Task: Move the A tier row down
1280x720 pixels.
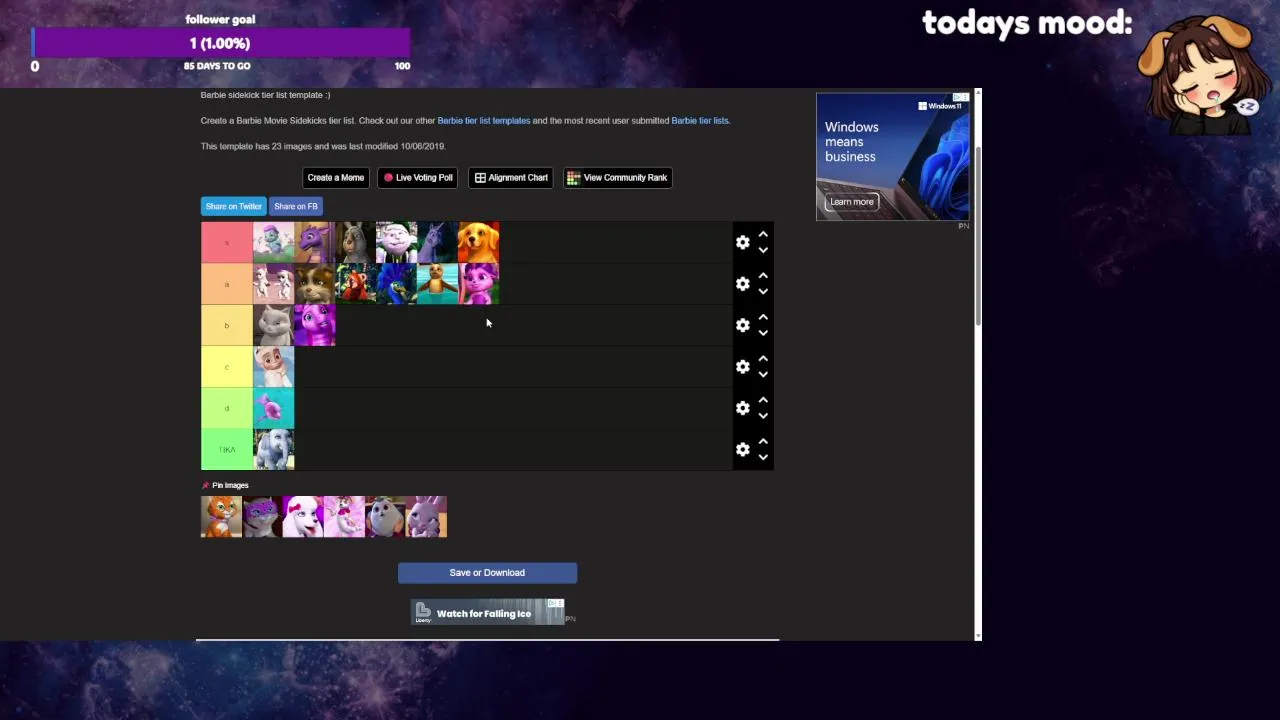Action: pos(763,291)
